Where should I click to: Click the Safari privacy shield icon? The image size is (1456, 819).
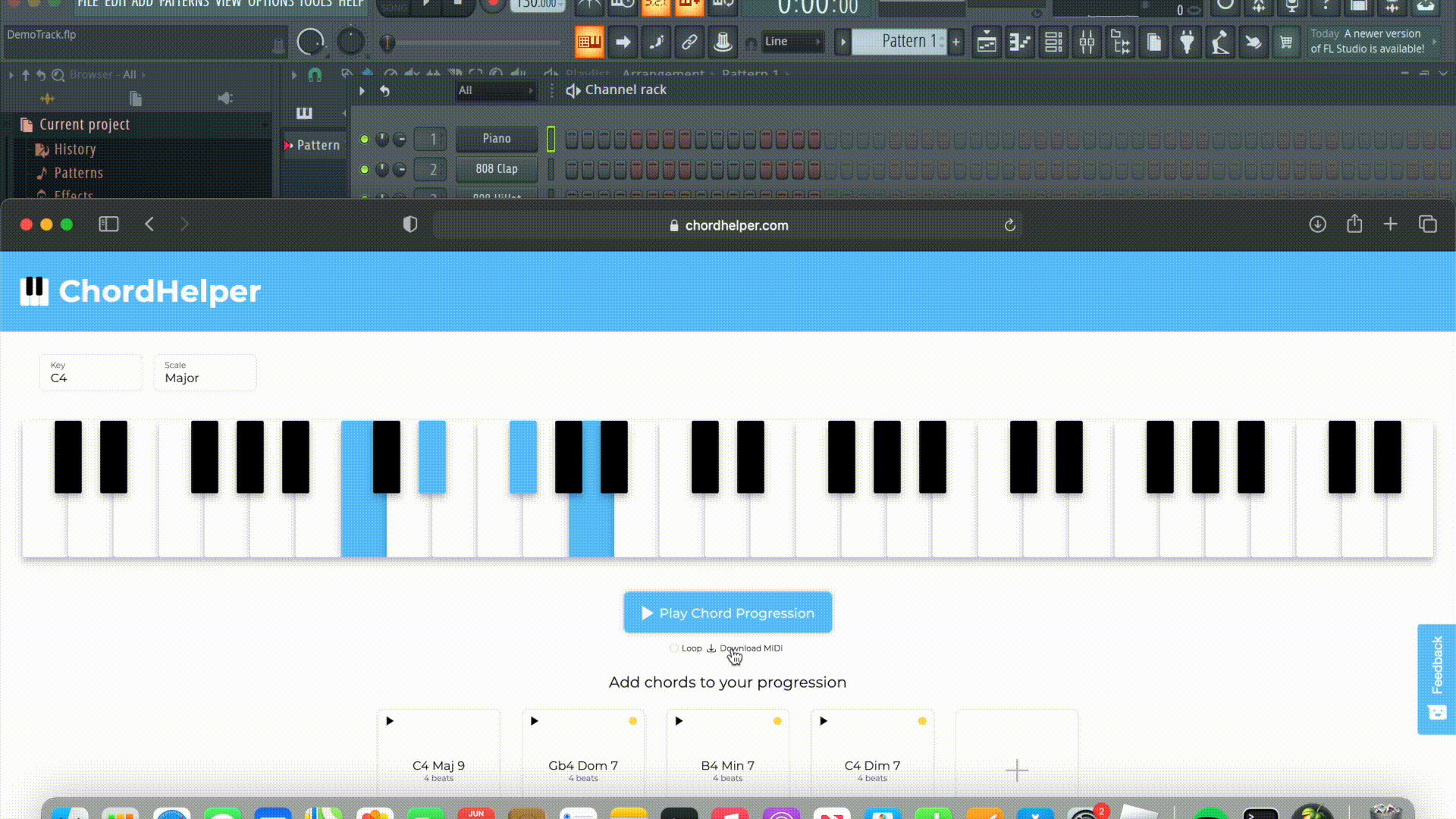click(410, 224)
